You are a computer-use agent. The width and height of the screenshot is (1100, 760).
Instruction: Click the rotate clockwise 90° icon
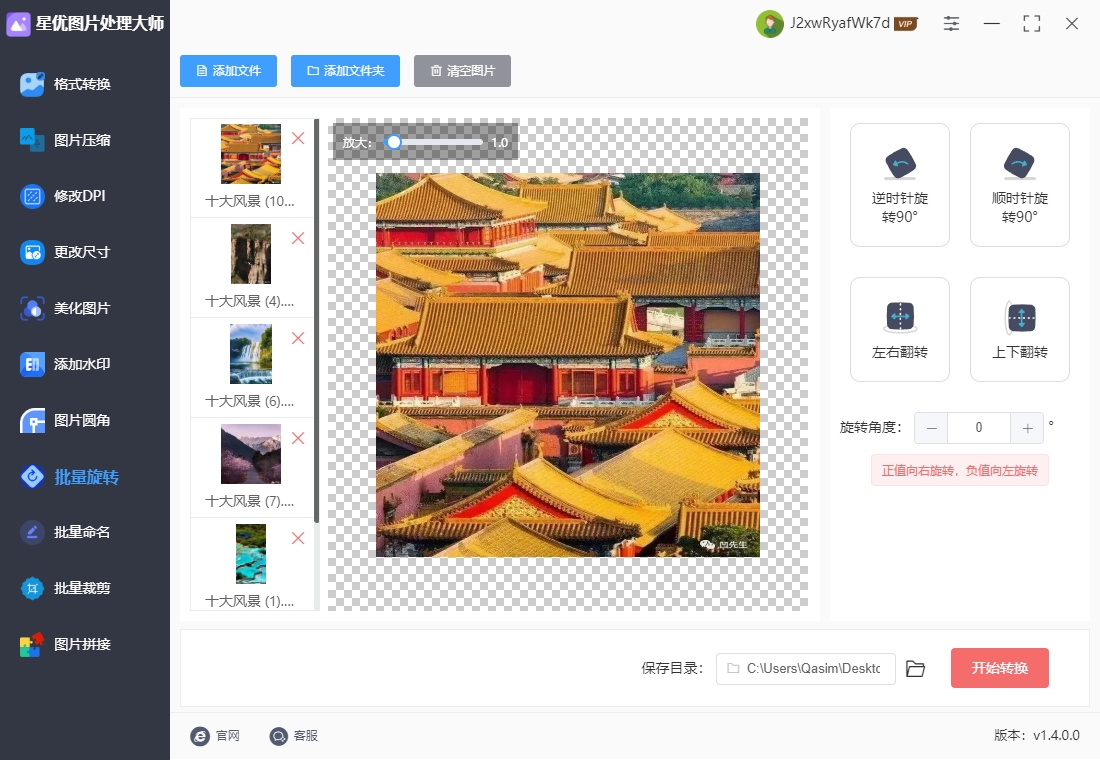(1020, 163)
